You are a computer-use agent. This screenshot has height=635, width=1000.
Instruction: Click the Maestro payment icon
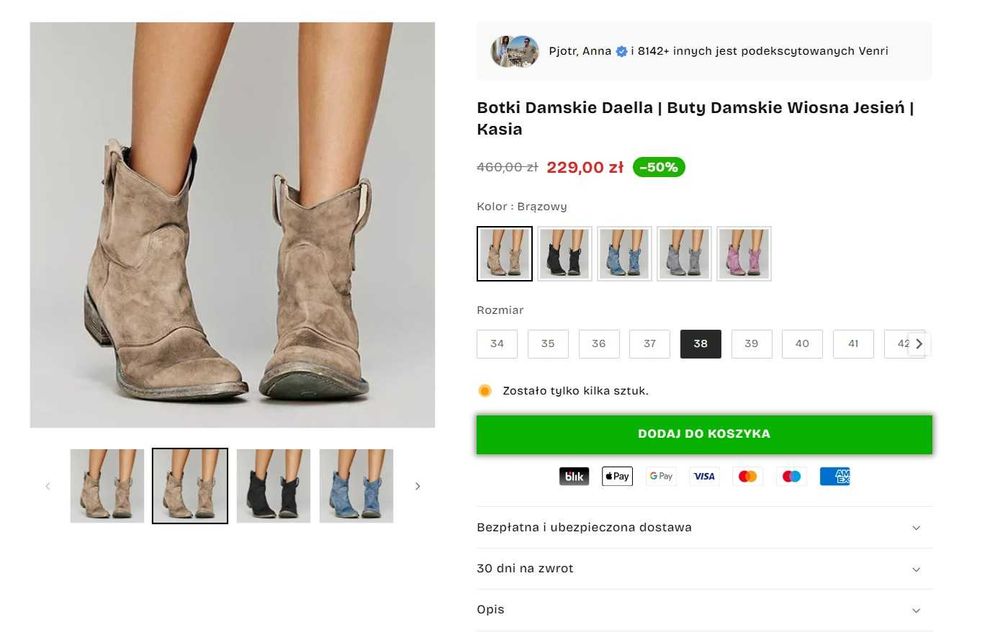click(791, 477)
